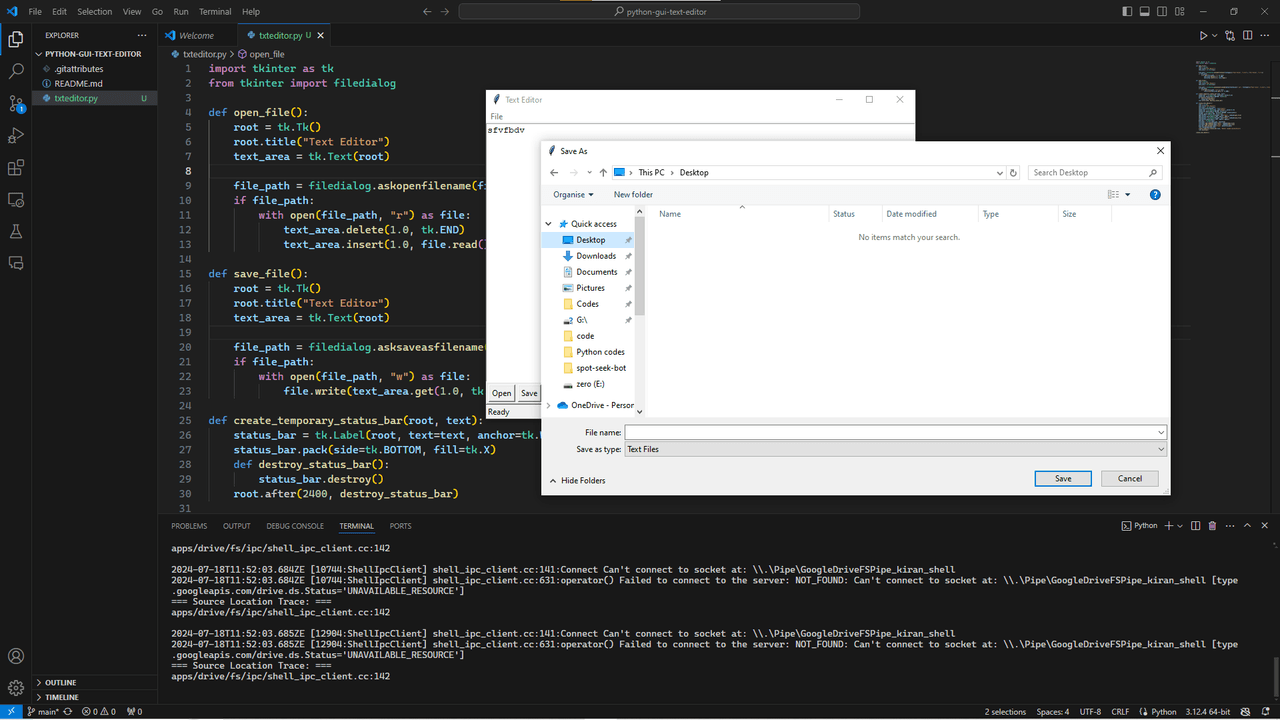This screenshot has height=720, width=1280.
Task: Open the Manage gear icon
Action: pos(16,688)
